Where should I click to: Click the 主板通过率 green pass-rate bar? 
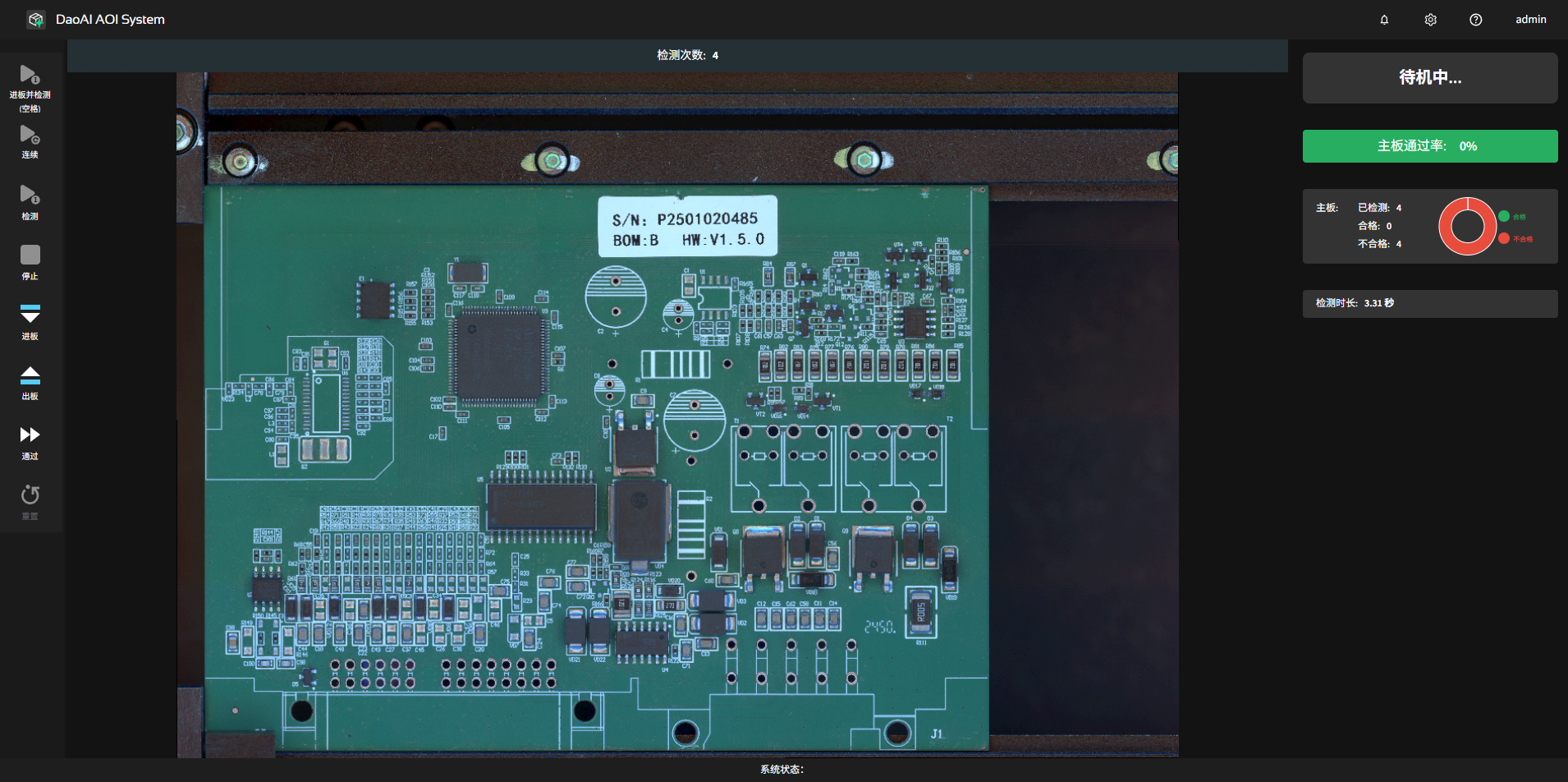(1429, 146)
